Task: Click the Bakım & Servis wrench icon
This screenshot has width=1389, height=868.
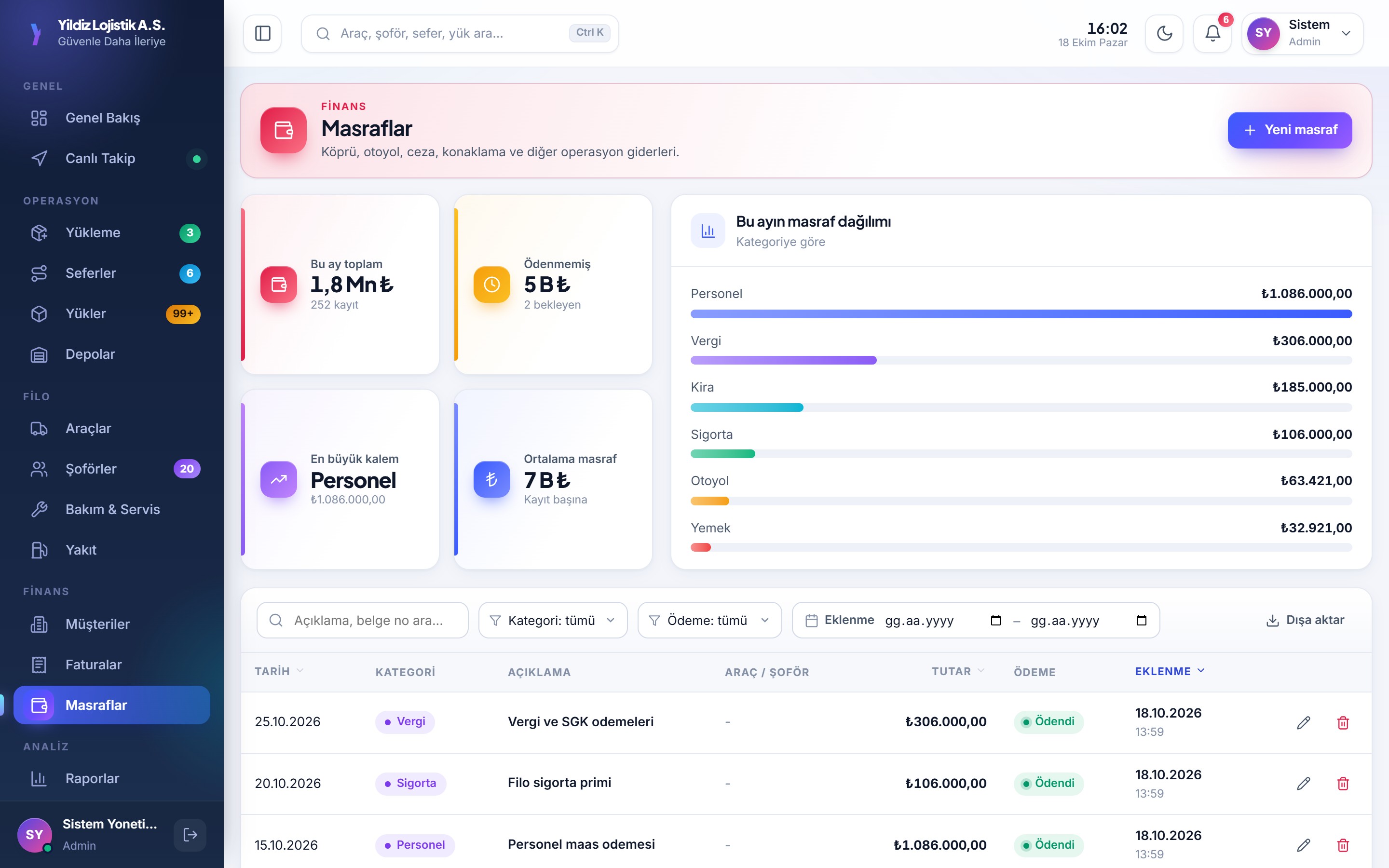Action: pos(39,509)
